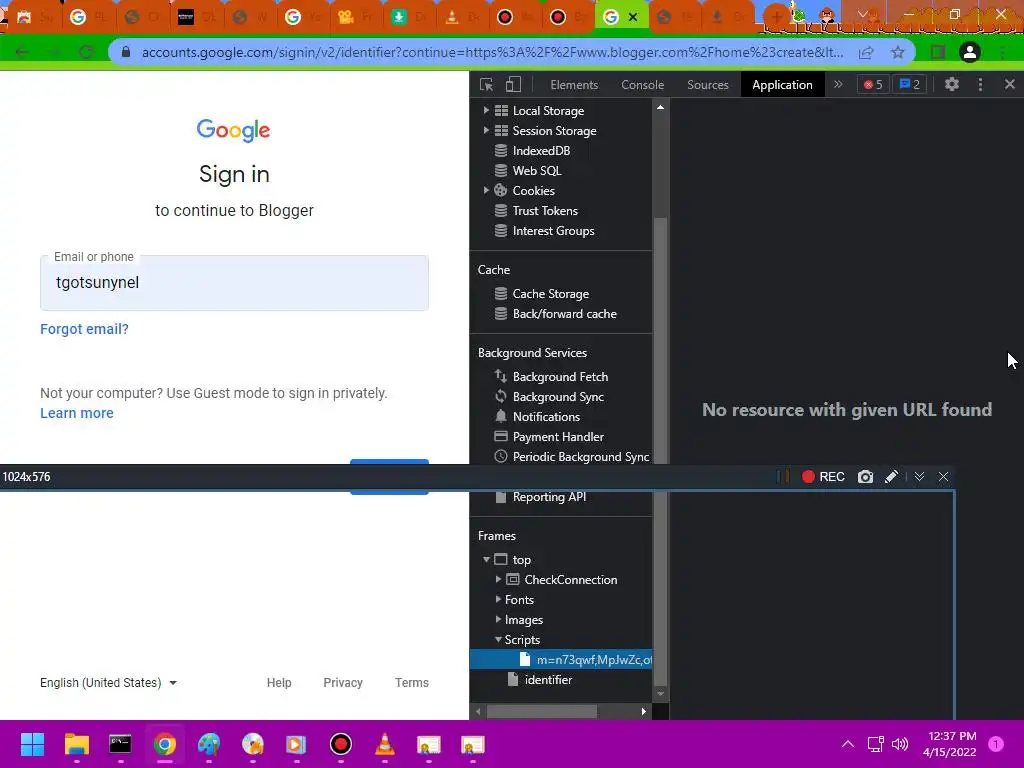Open the errors count badge
The width and height of the screenshot is (1024, 768).
point(873,84)
